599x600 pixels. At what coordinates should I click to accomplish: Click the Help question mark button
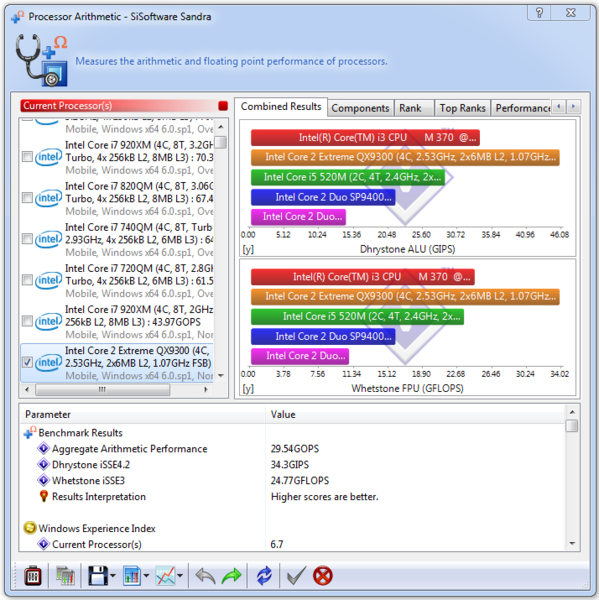[x=539, y=13]
